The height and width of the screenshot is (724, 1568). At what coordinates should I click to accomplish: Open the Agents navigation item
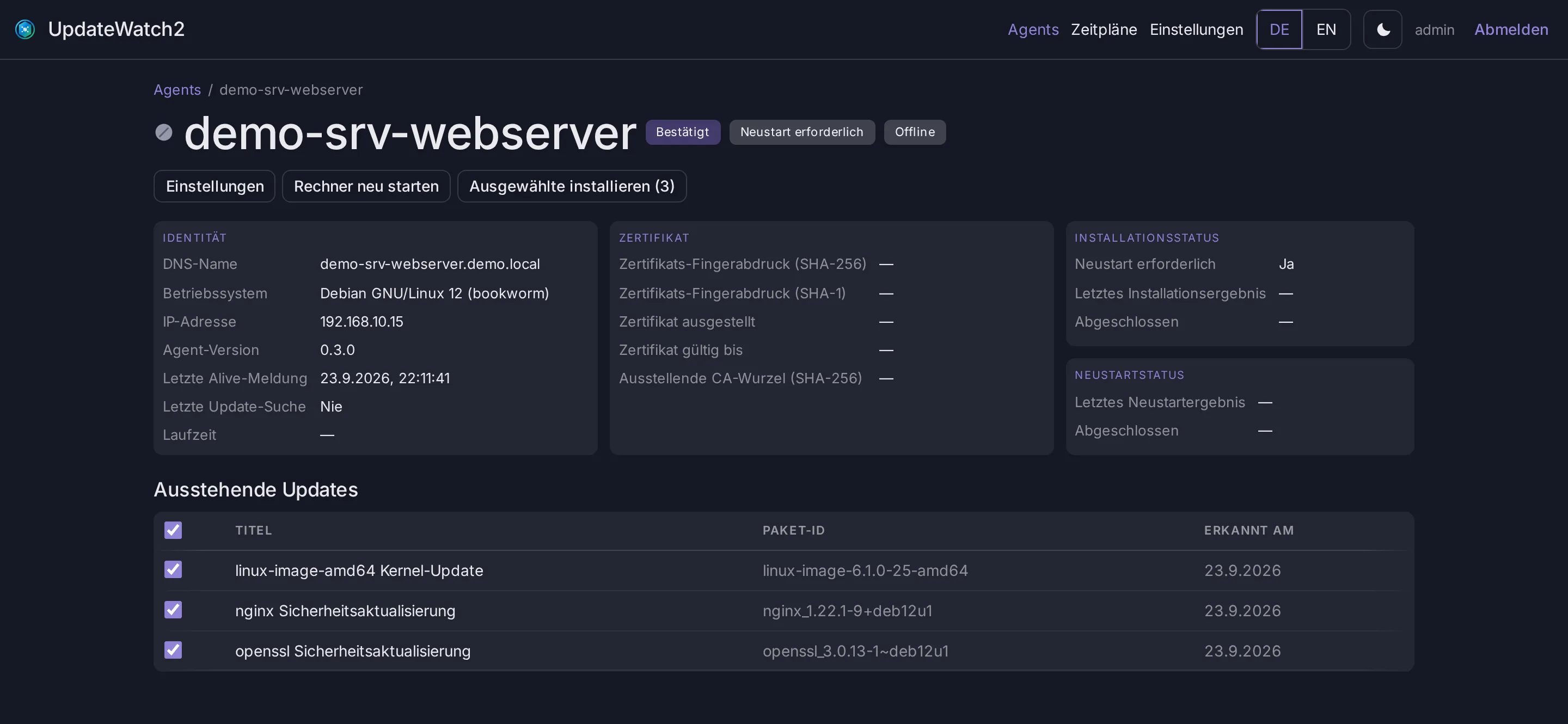tap(1033, 29)
